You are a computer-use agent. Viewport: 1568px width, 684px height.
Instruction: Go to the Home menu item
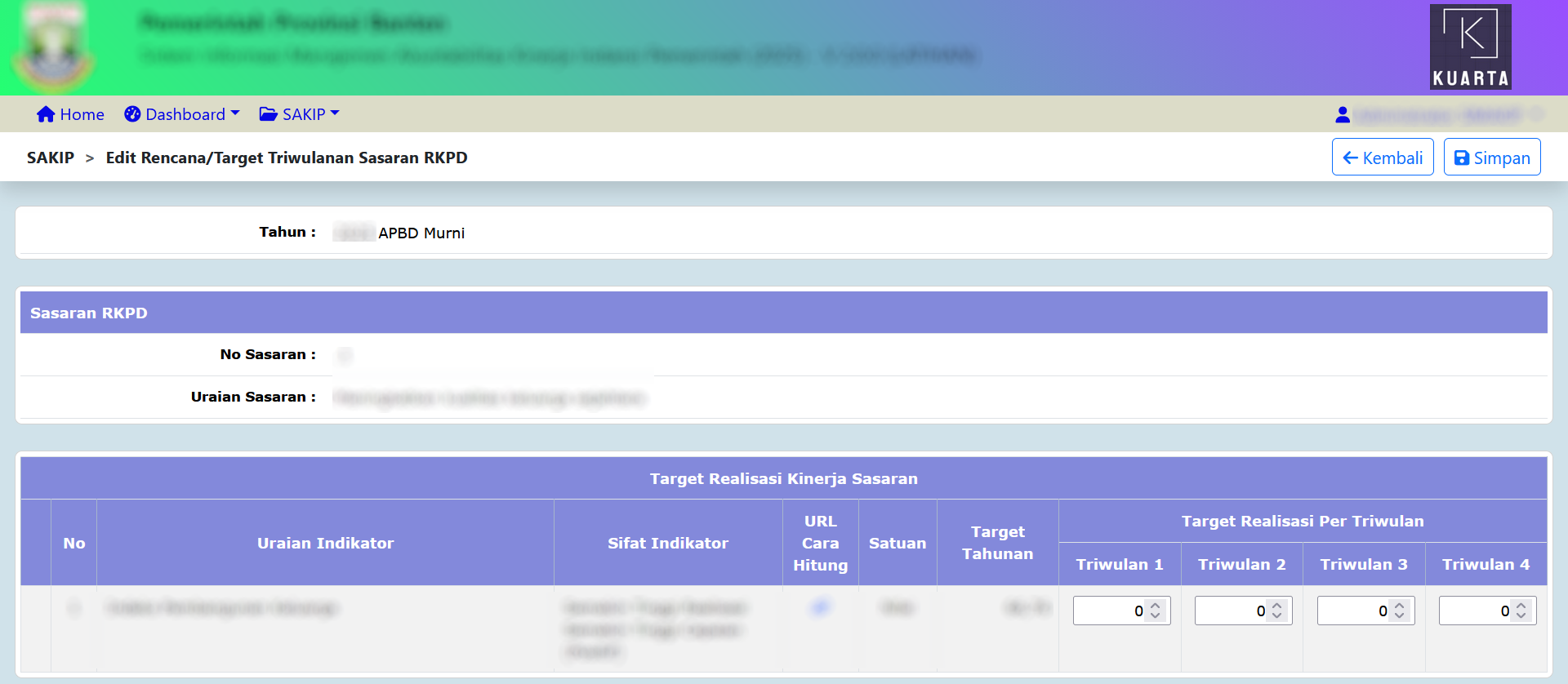point(82,114)
